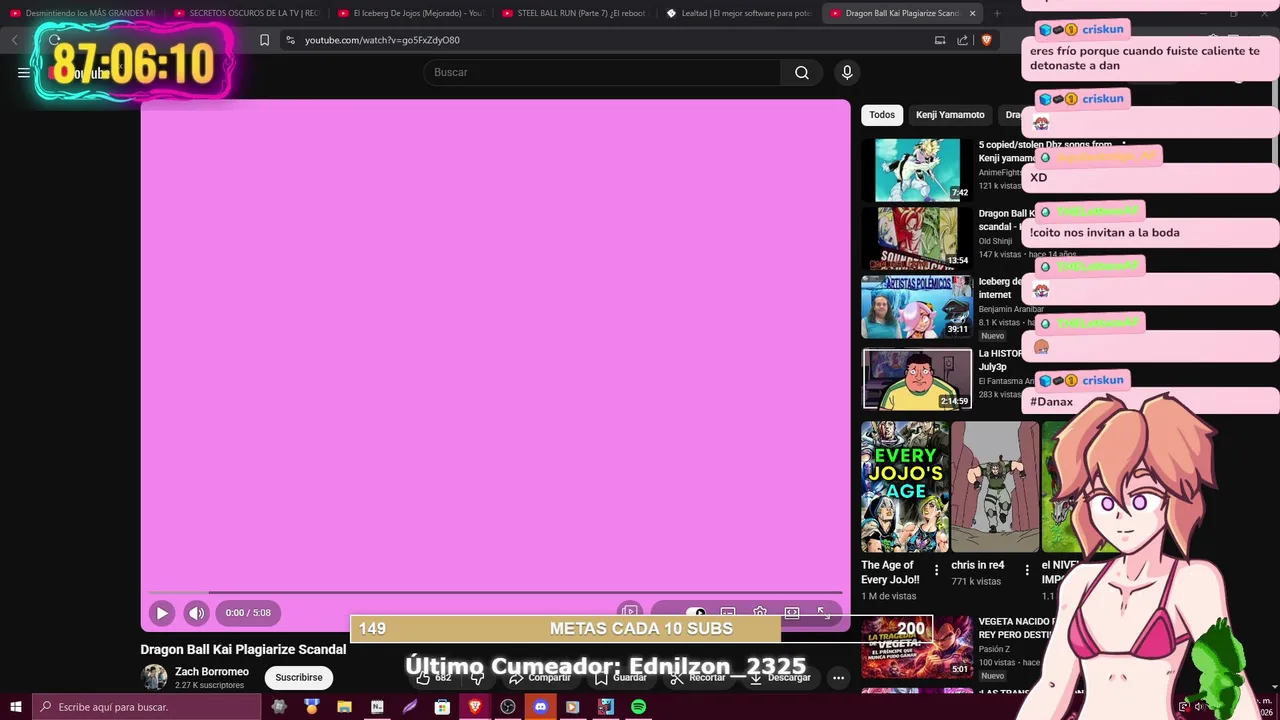
Task: Open Brave browser from the taskbar
Action: click(x=475, y=707)
